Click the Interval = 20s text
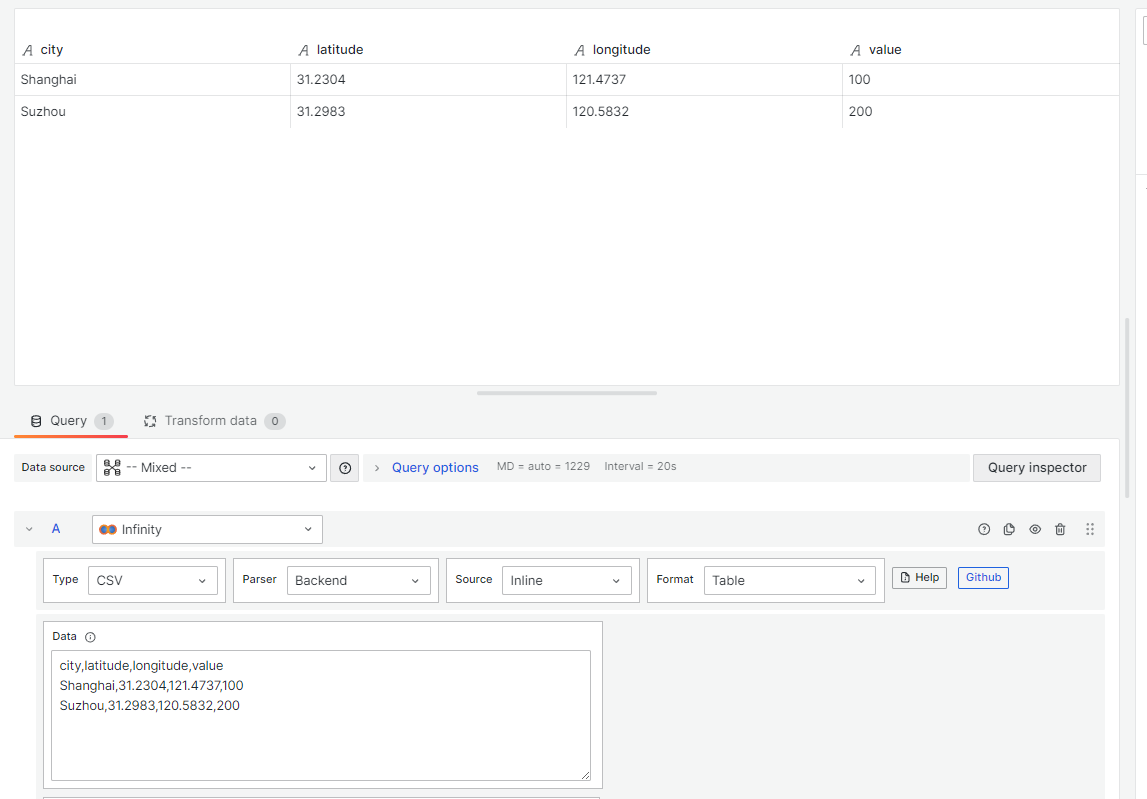The height and width of the screenshot is (799, 1147). click(640, 466)
